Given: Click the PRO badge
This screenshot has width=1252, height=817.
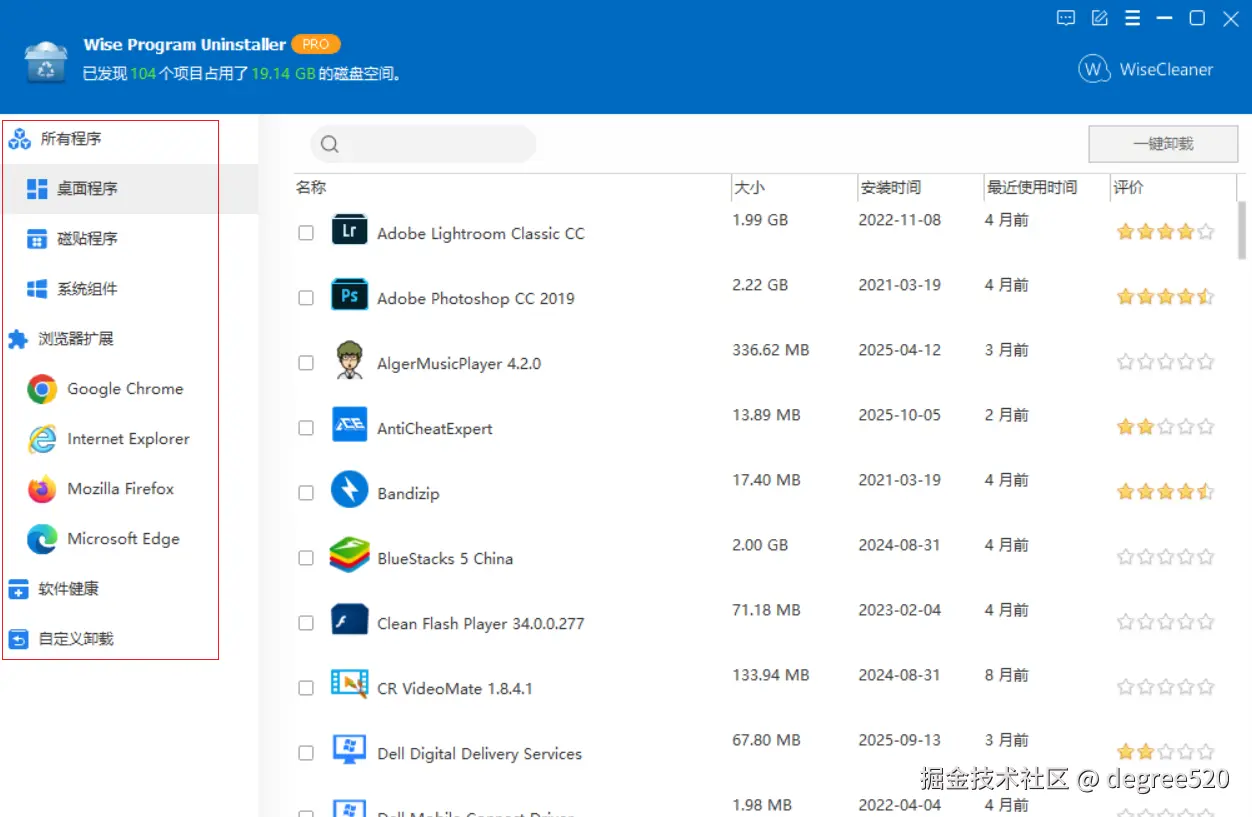Looking at the screenshot, I should point(316,44).
